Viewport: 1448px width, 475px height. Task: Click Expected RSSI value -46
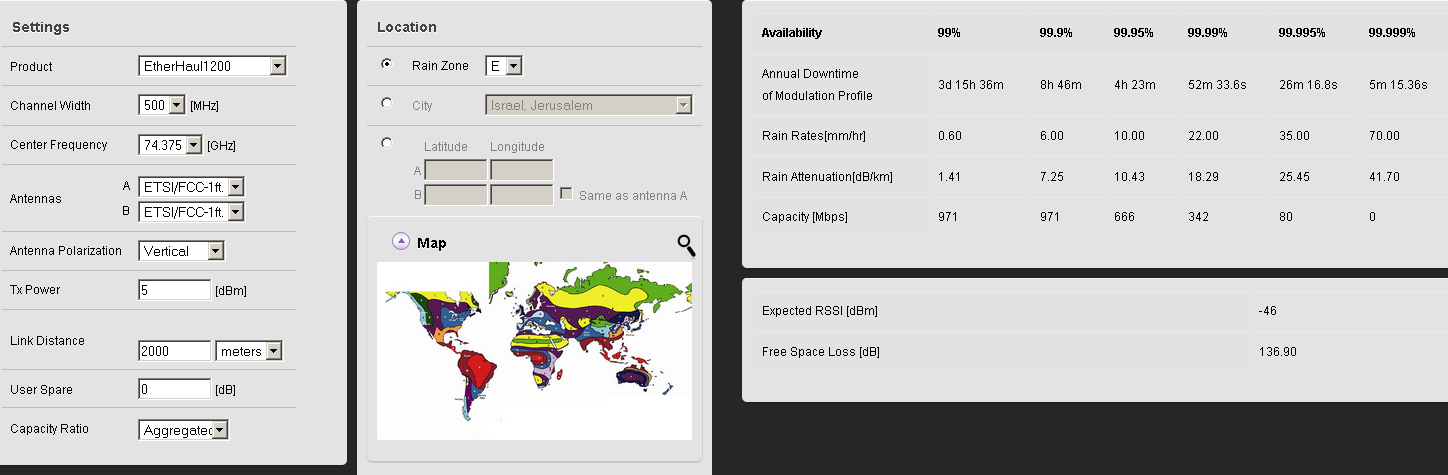(1267, 311)
